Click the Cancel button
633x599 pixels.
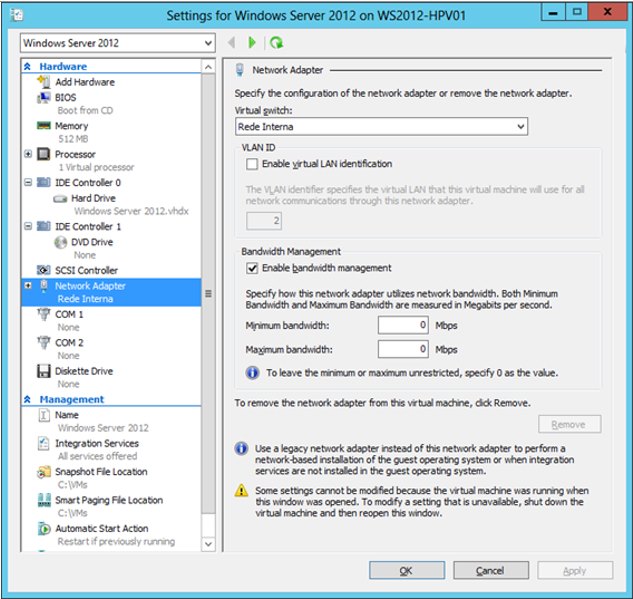click(x=489, y=570)
